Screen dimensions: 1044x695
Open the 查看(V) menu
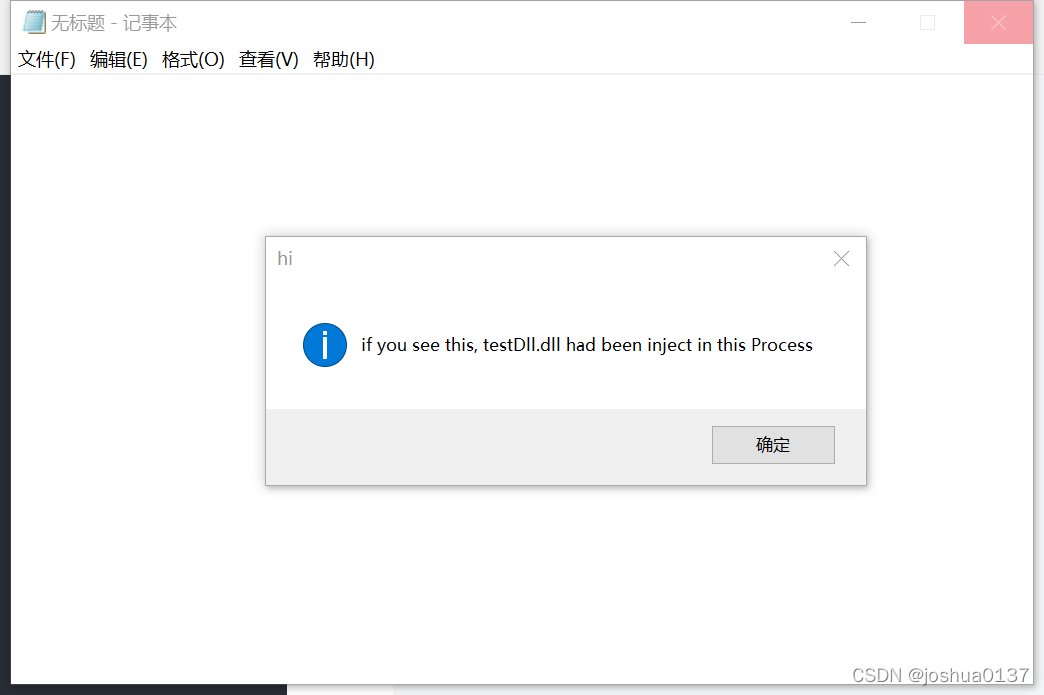[268, 59]
